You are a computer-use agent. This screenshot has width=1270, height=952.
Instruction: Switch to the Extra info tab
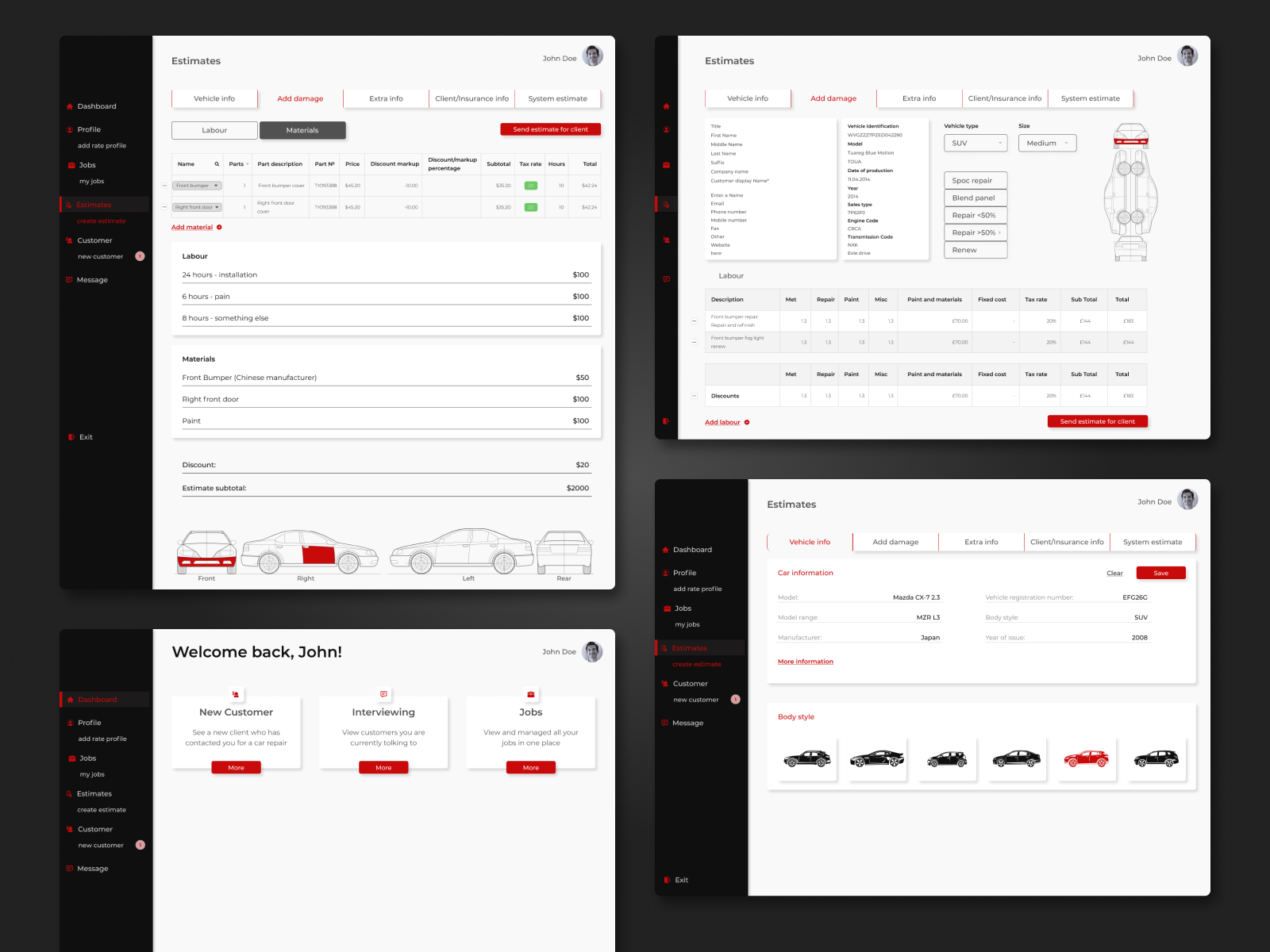[385, 98]
